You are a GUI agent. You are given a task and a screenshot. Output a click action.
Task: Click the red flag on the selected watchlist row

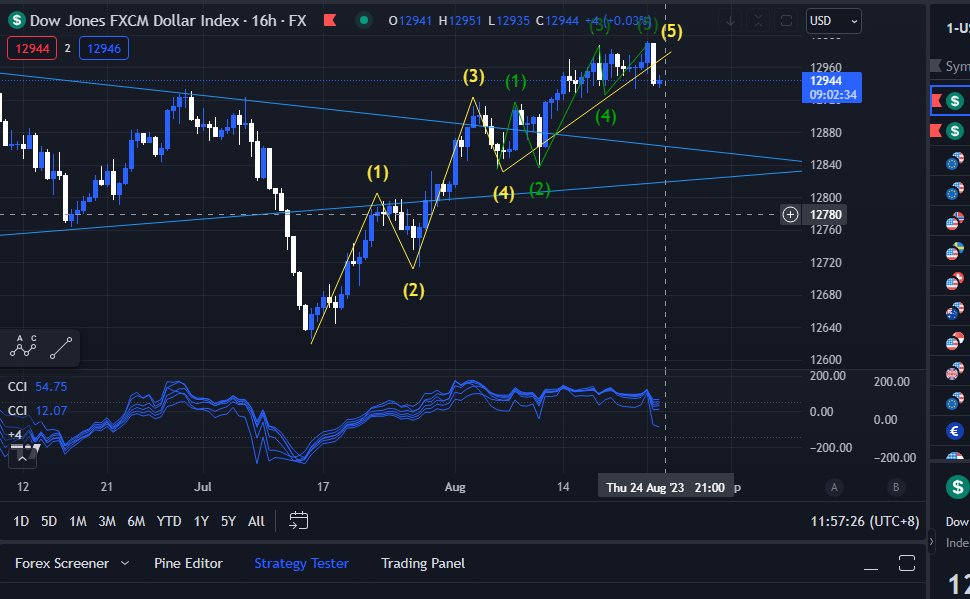pos(937,100)
